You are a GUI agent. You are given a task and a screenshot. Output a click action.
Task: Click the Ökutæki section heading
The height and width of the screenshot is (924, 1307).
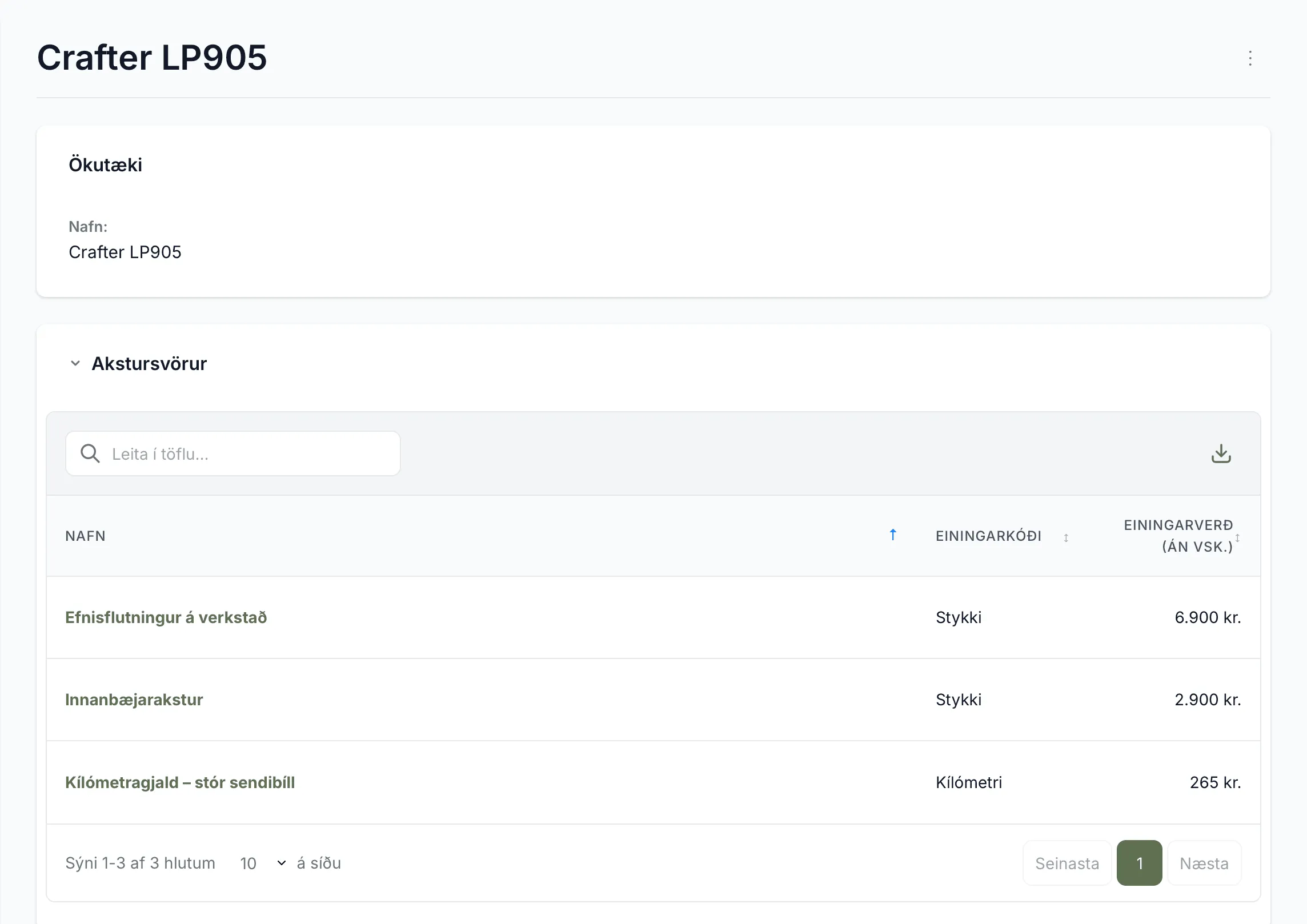[105, 164]
